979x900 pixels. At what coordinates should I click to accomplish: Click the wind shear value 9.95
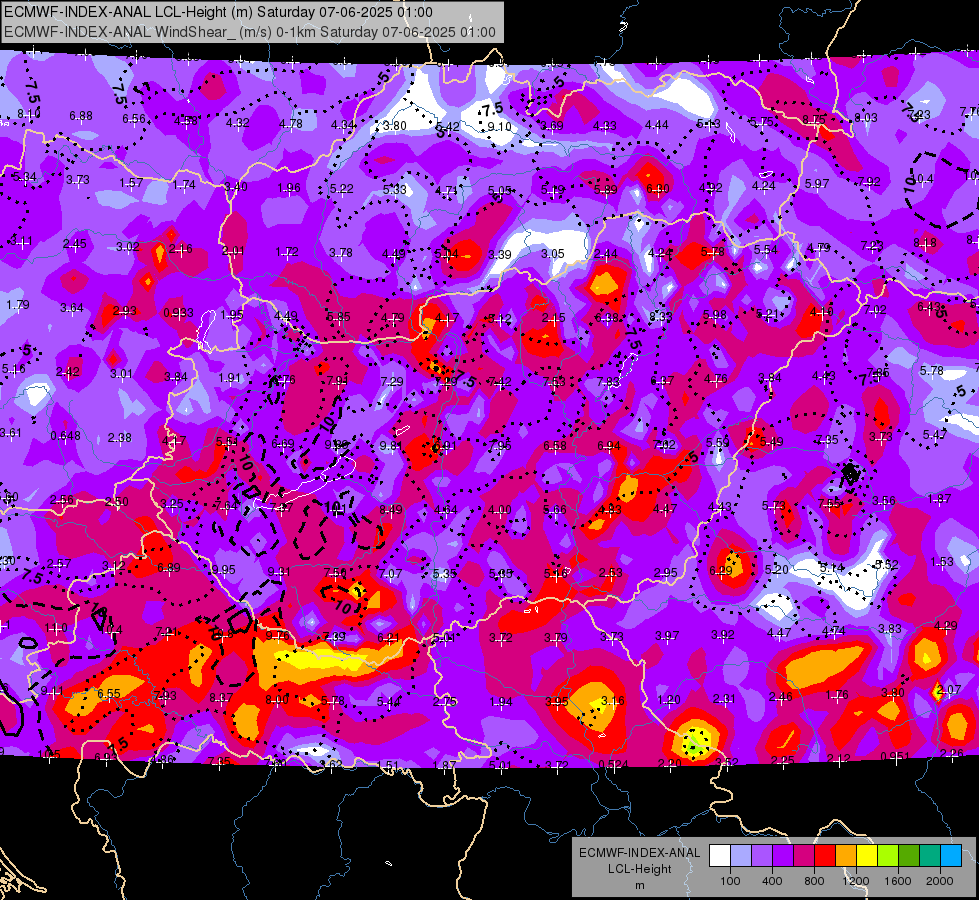[x=224, y=570]
